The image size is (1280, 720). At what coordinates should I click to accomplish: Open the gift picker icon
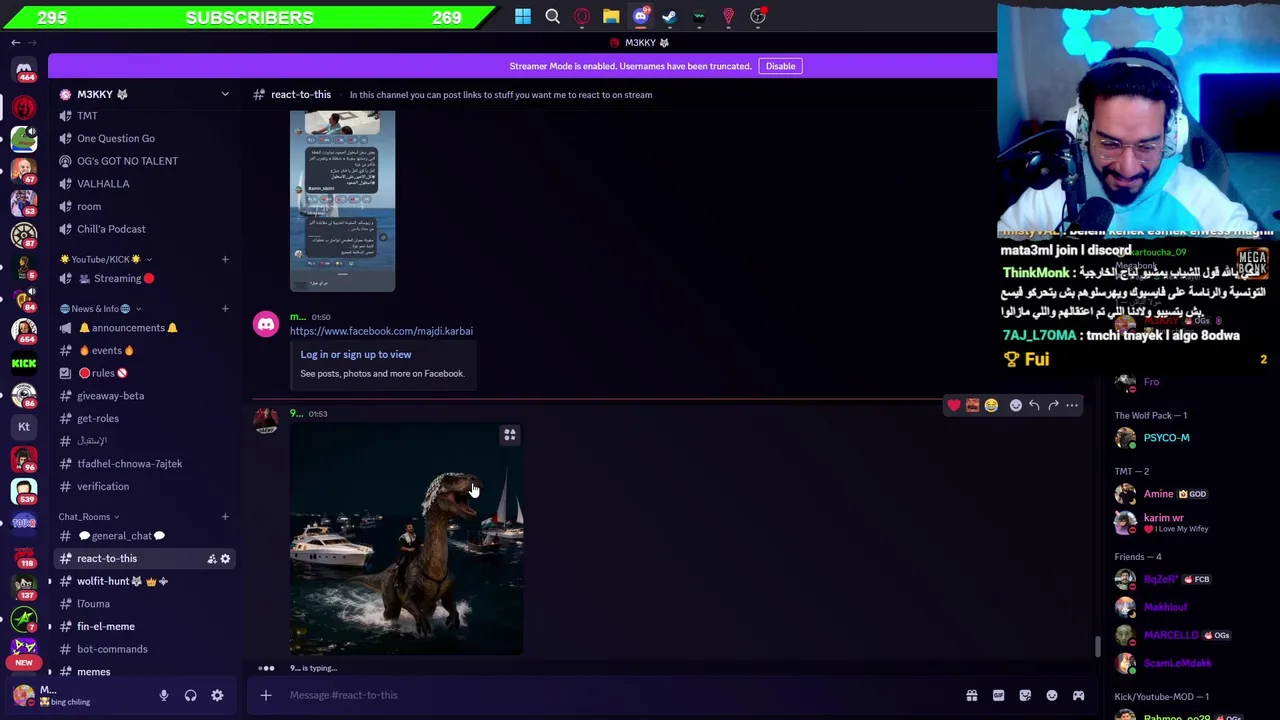click(x=971, y=695)
